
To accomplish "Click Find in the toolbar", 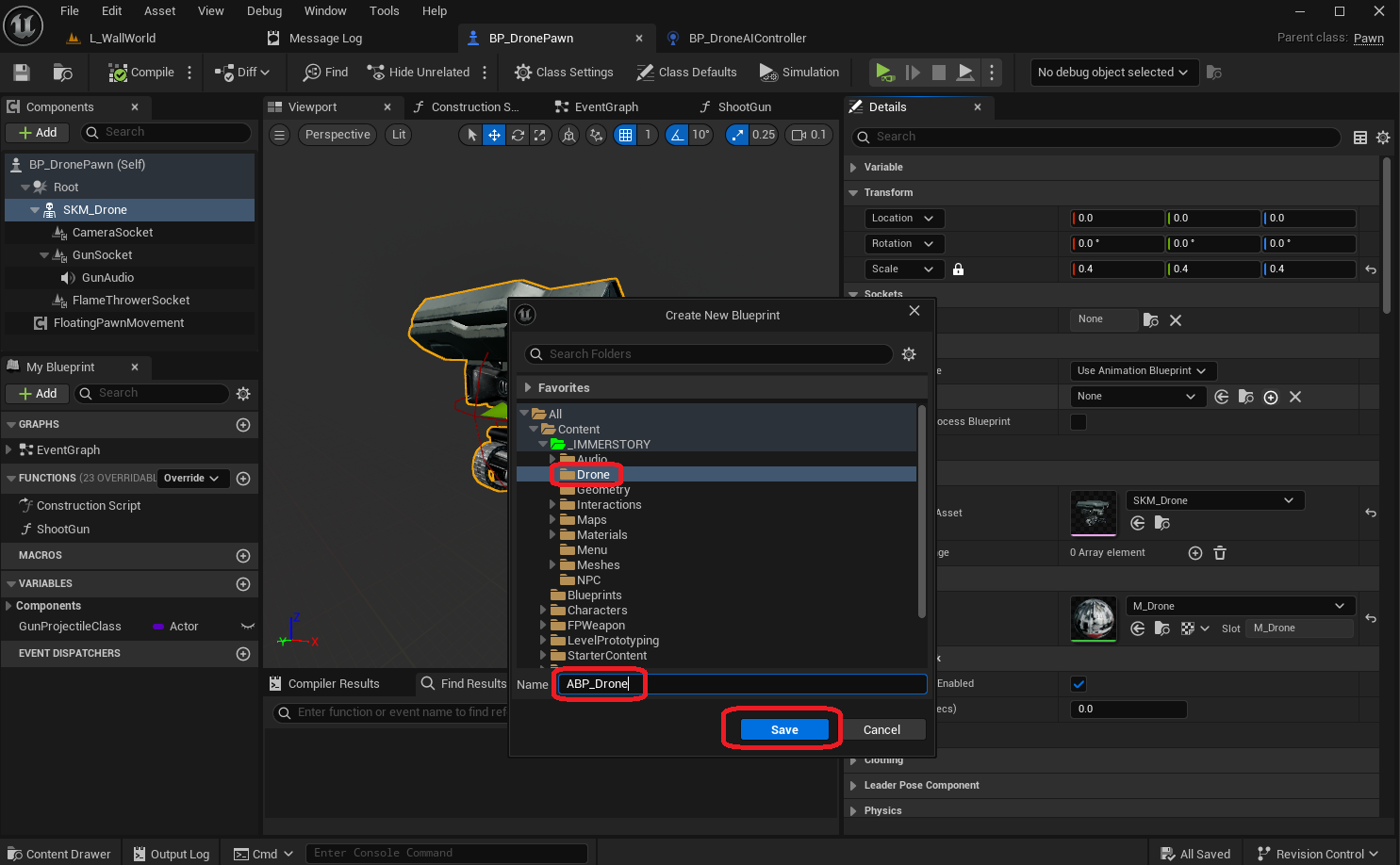I will click(x=325, y=73).
